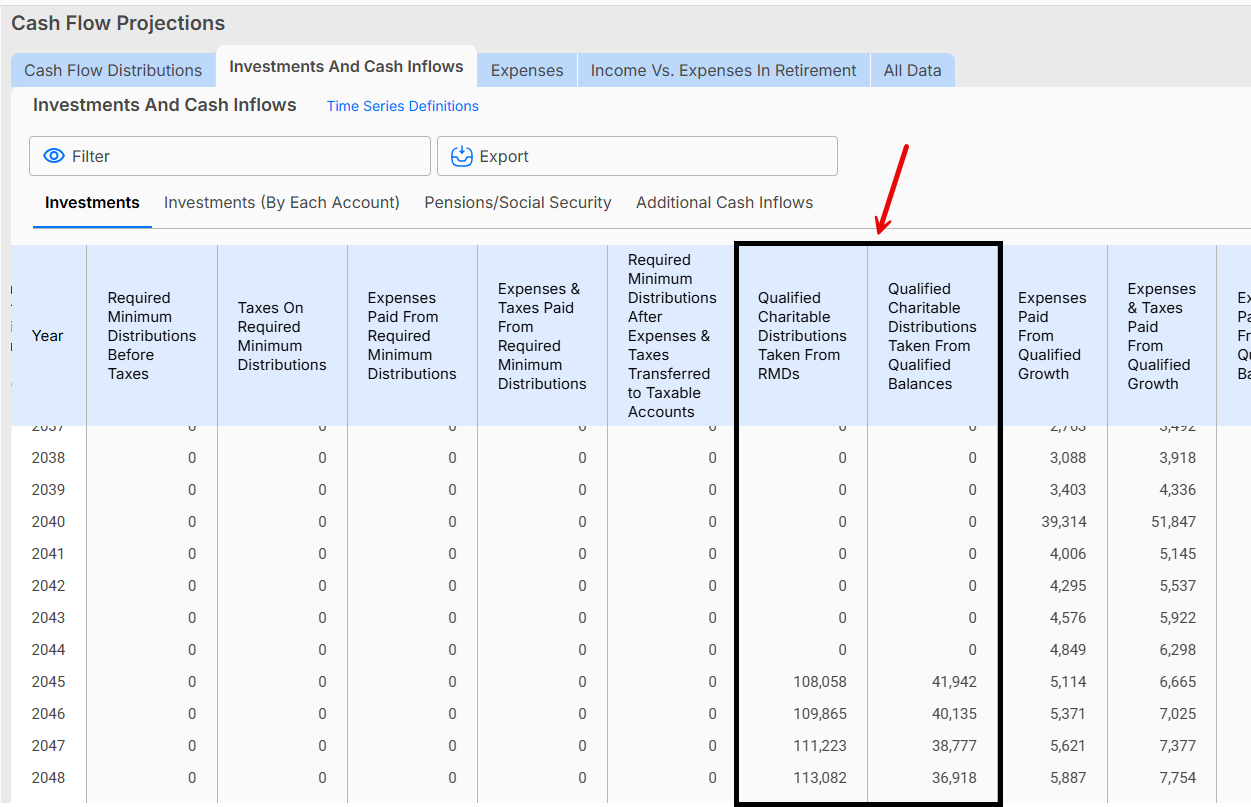Click the 4,006 value in 2041 row
This screenshot has width=1251, height=807.
[1068, 554]
